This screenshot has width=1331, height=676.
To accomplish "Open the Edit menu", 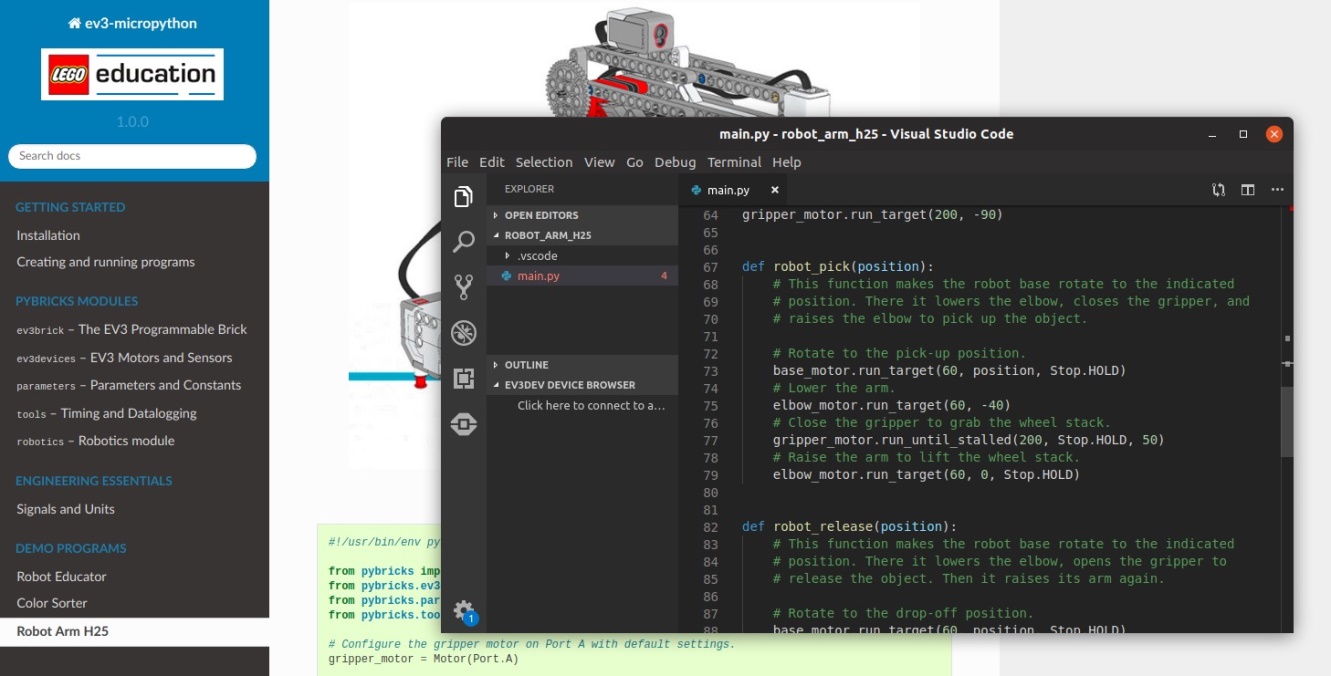I will 492,162.
